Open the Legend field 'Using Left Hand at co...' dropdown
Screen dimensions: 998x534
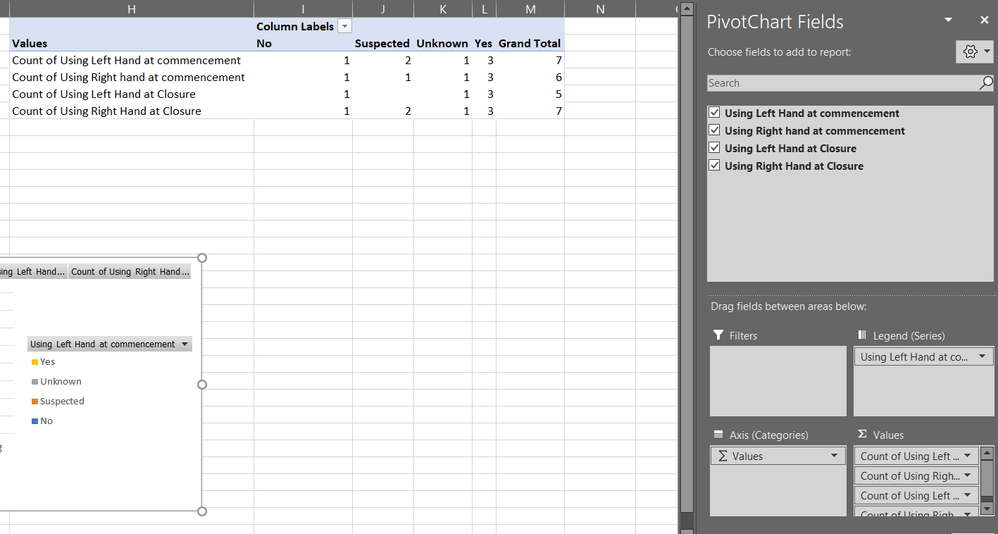pos(981,357)
